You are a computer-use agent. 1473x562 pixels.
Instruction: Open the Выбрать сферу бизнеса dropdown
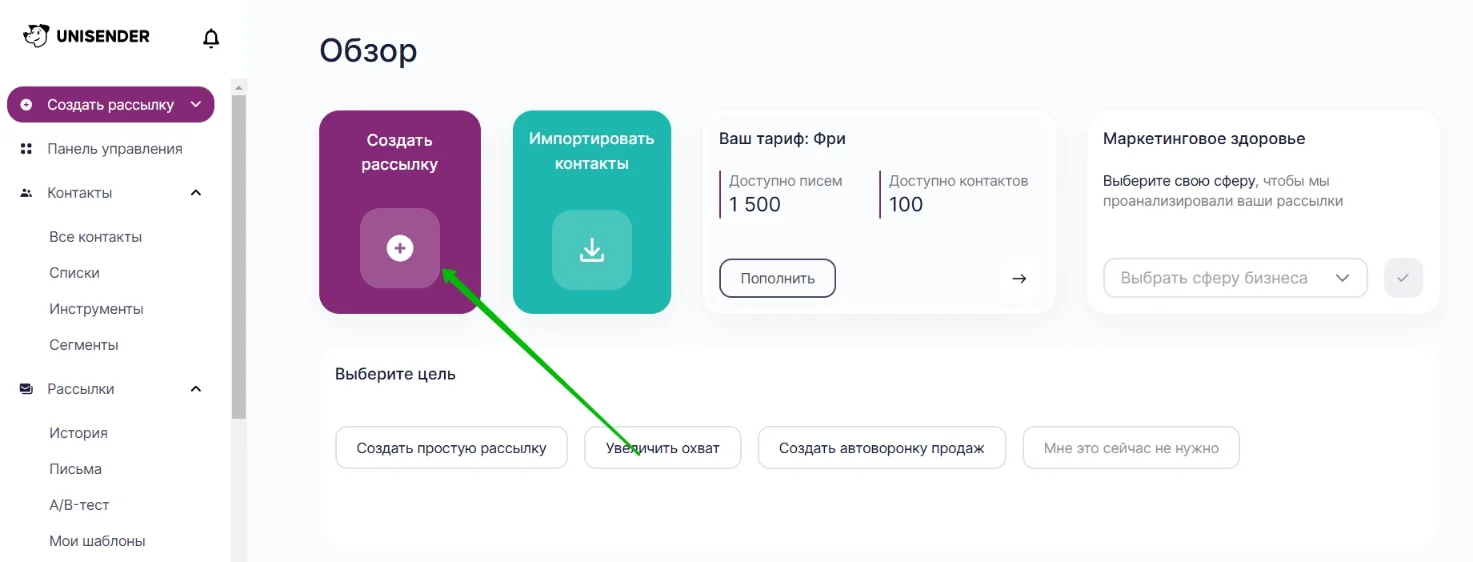(x=1234, y=278)
